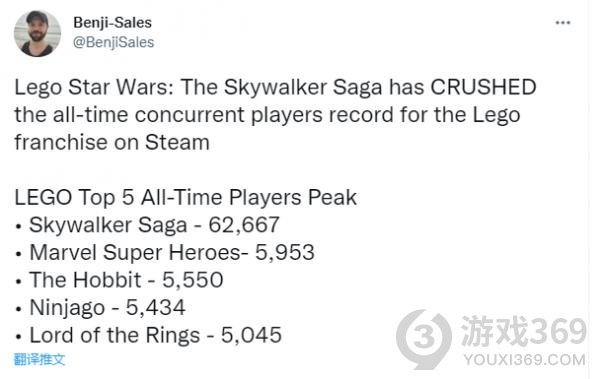Click the 'LEGO Top 5 All-Time Players Peak' heading
Image resolution: width=600 pixels, height=379 pixels.
click(x=186, y=198)
